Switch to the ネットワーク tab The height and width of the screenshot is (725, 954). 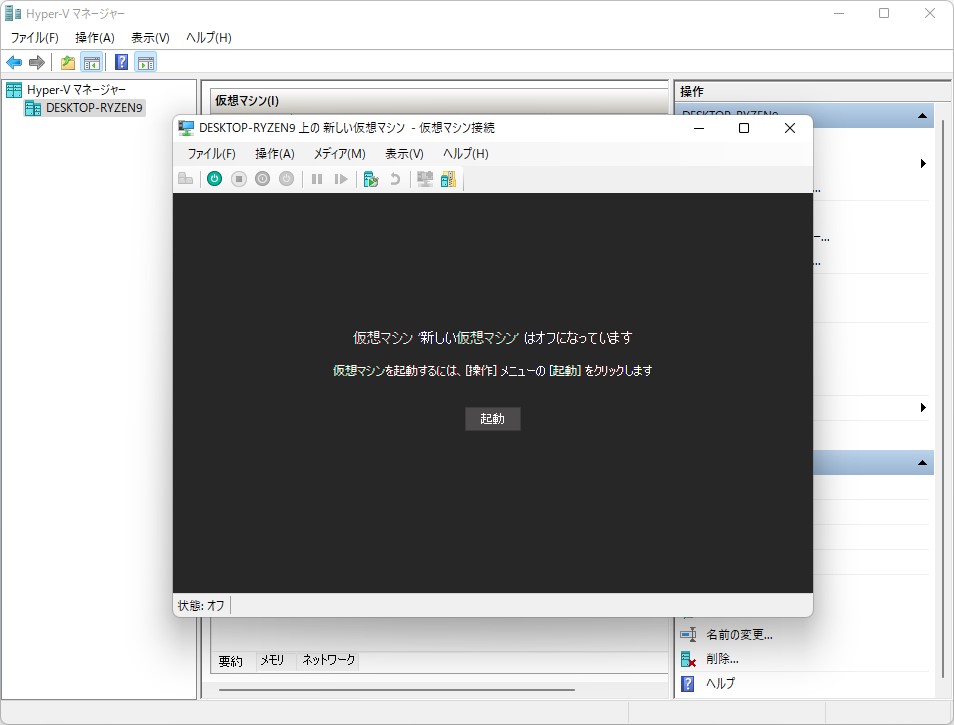tap(329, 661)
